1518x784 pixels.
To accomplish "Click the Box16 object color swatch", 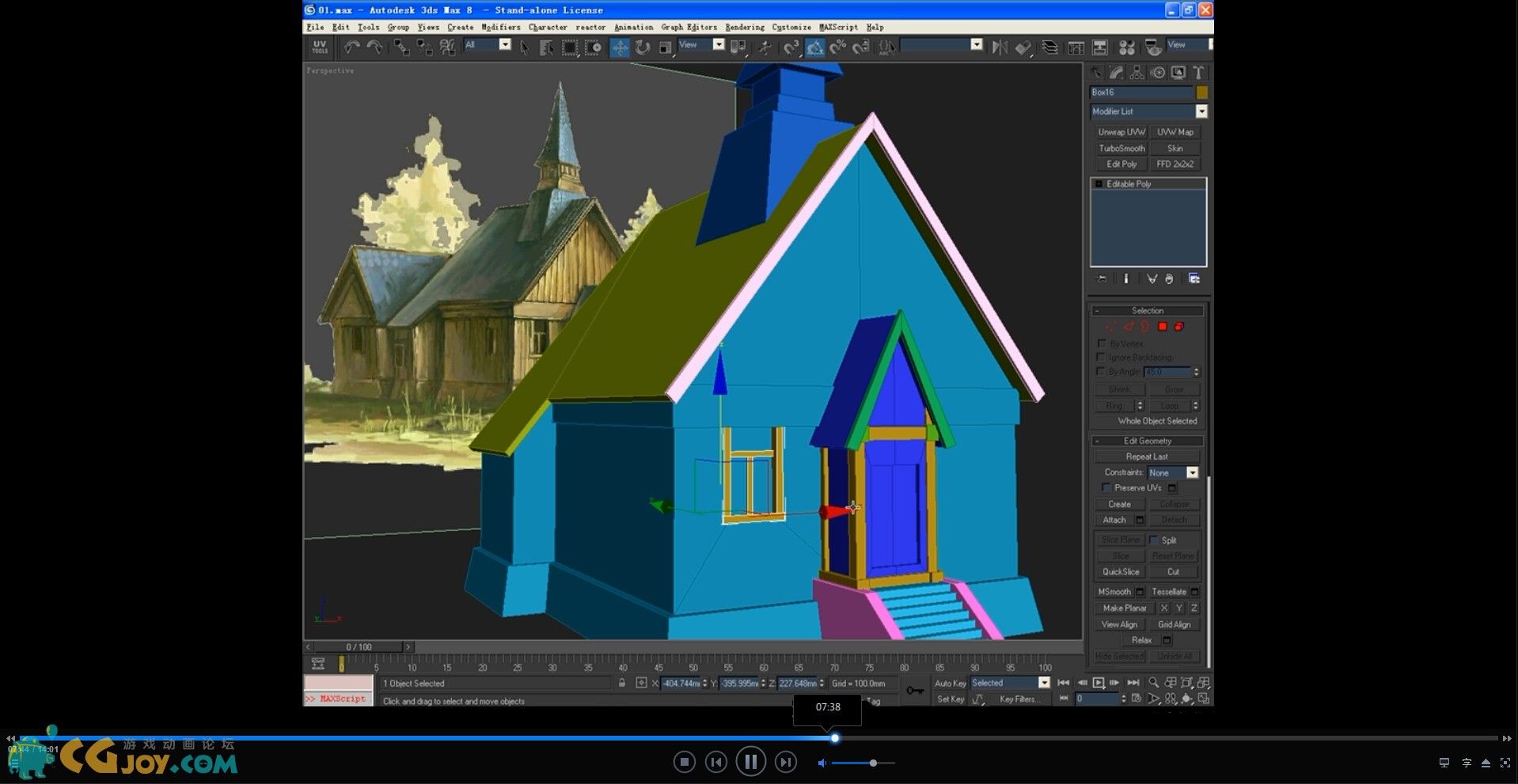I will pyautogui.click(x=1202, y=93).
